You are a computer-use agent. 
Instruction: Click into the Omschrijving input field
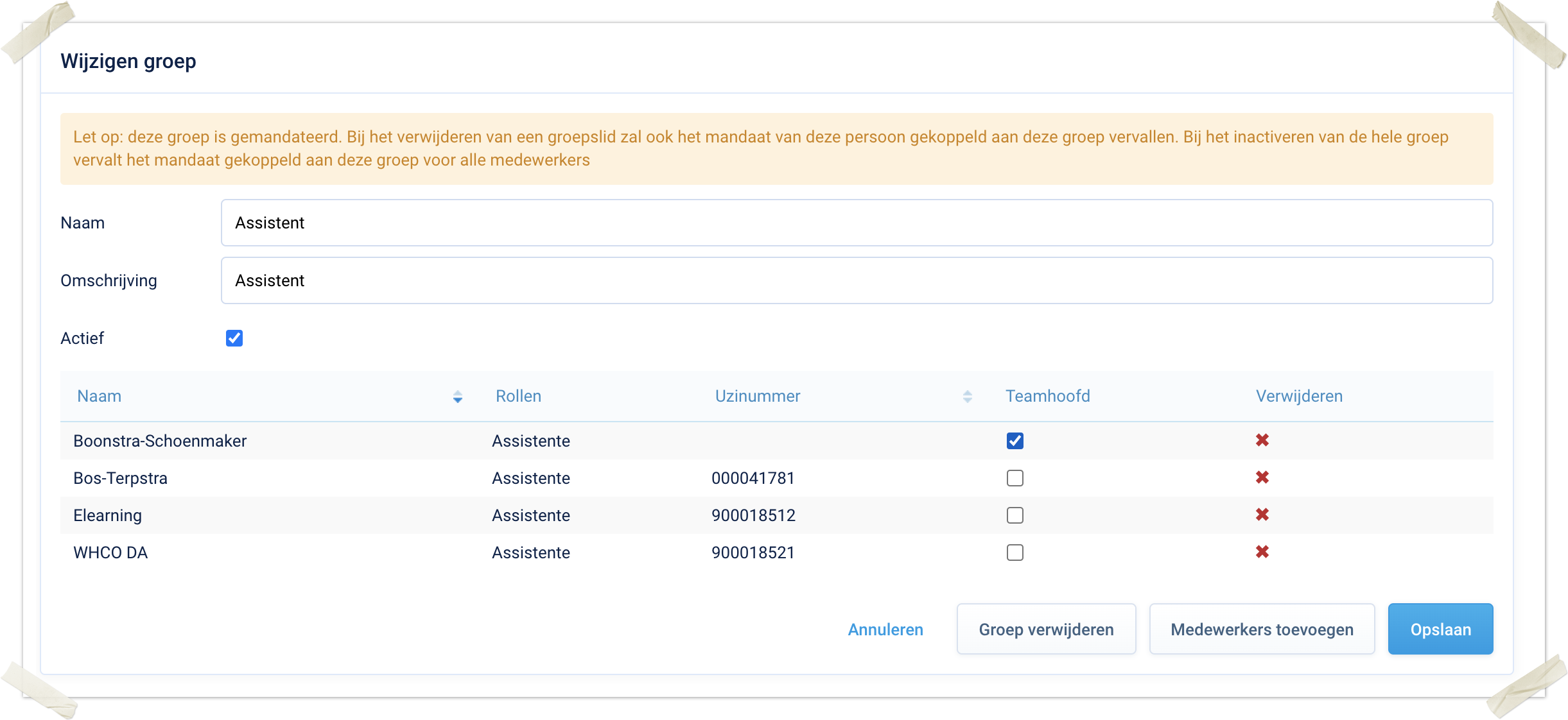pyautogui.click(x=856, y=280)
